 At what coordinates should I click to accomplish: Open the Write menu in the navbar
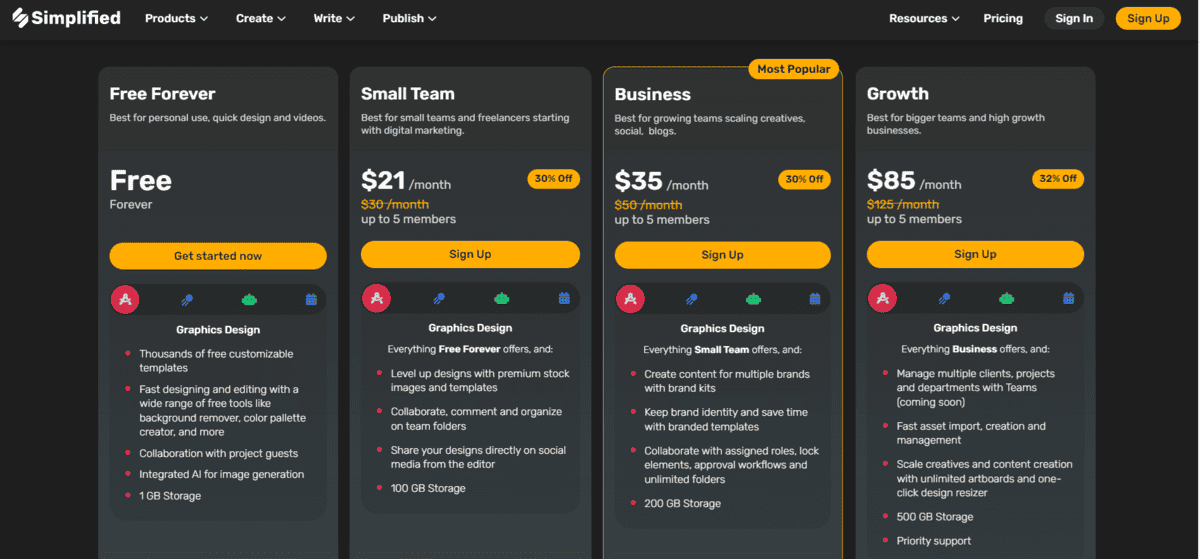coord(334,18)
